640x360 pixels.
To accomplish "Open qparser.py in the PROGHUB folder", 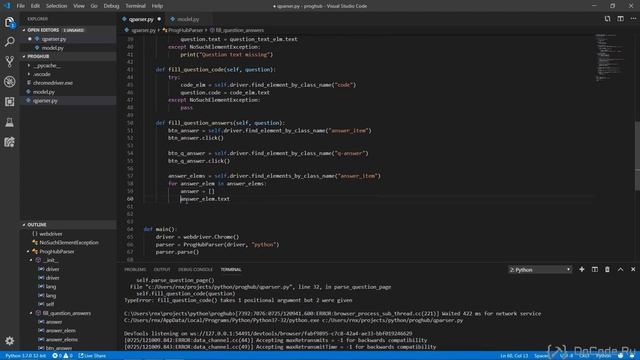I will (68, 101).
